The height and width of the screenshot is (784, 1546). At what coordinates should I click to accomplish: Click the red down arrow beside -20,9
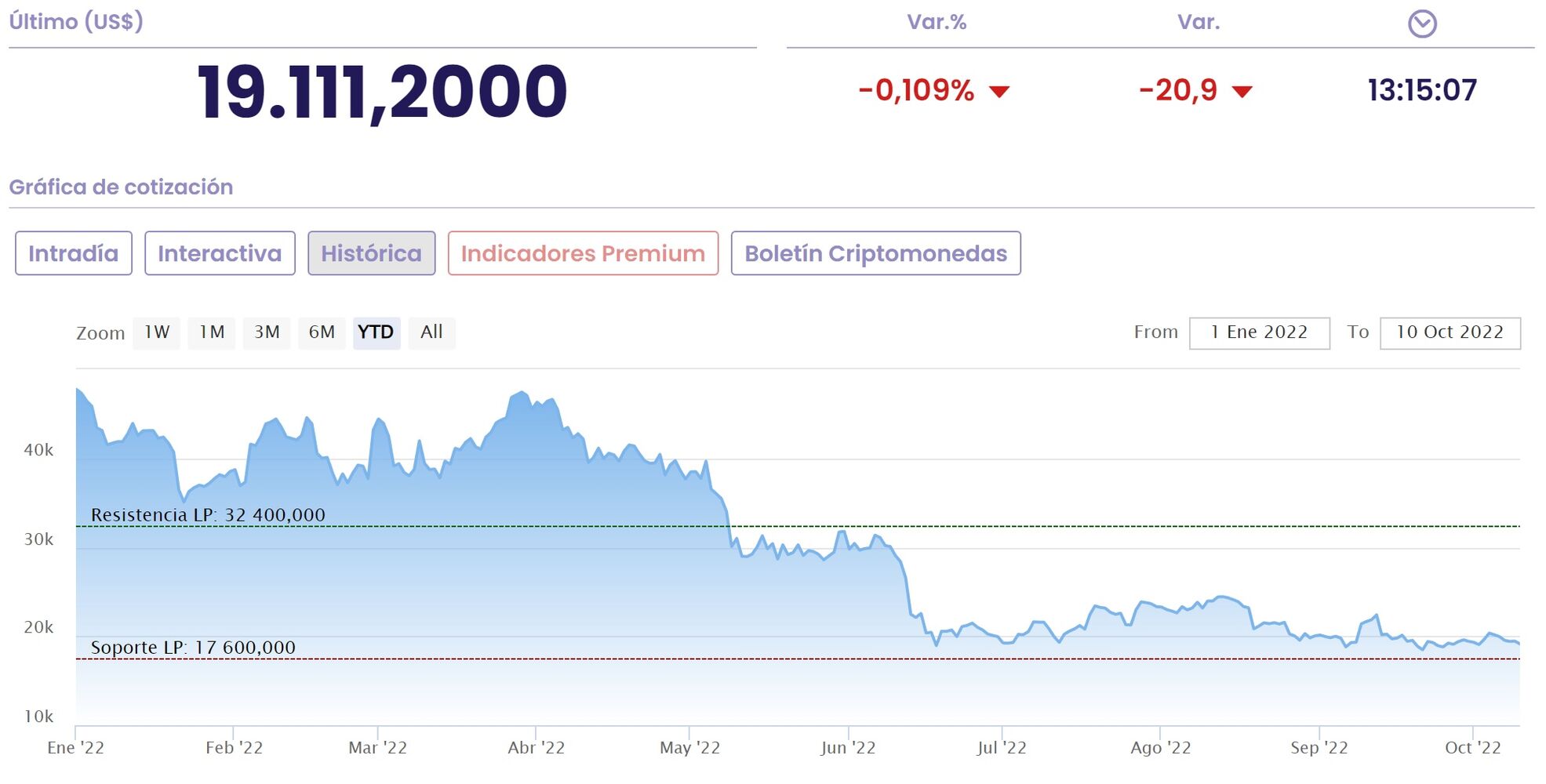click(1242, 92)
